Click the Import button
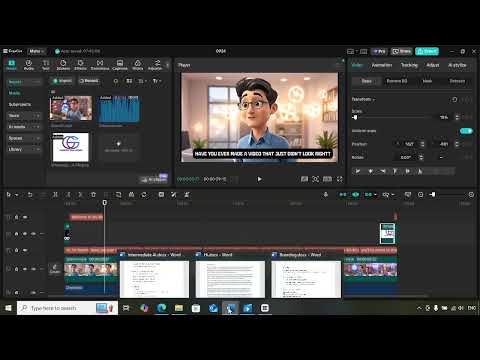The height and width of the screenshot is (360, 480). [63, 81]
